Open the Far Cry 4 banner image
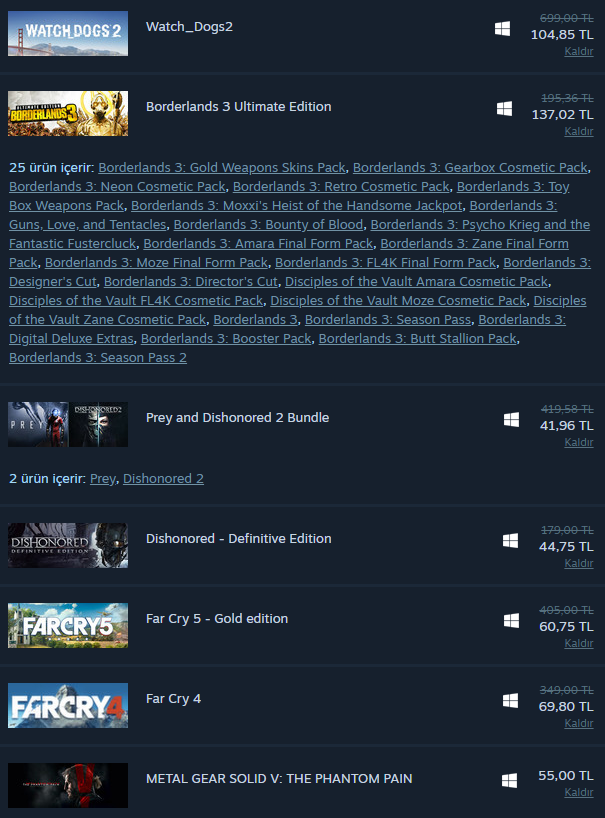This screenshot has width=605, height=818. 68,705
